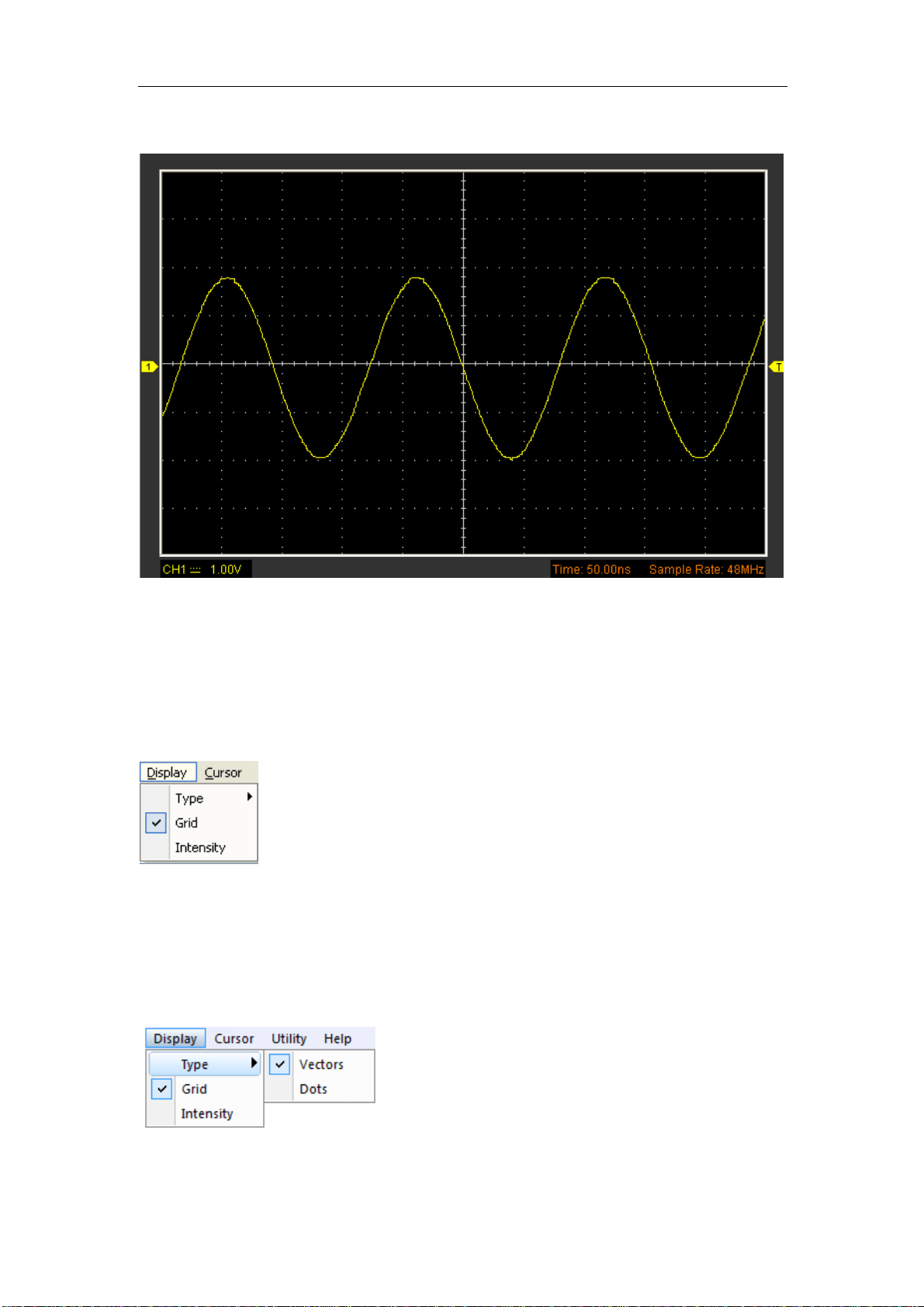Click the yellow channel 1 ground marker

(149, 366)
